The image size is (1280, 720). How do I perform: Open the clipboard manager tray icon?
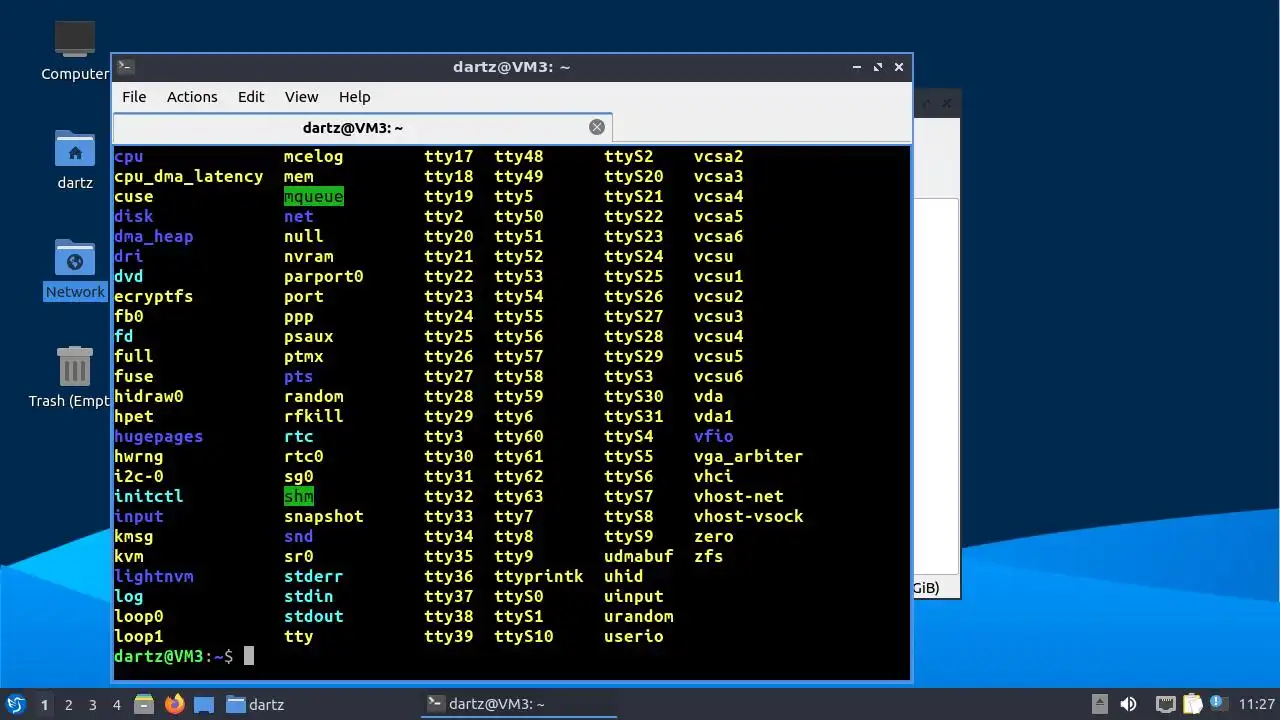click(x=1191, y=704)
